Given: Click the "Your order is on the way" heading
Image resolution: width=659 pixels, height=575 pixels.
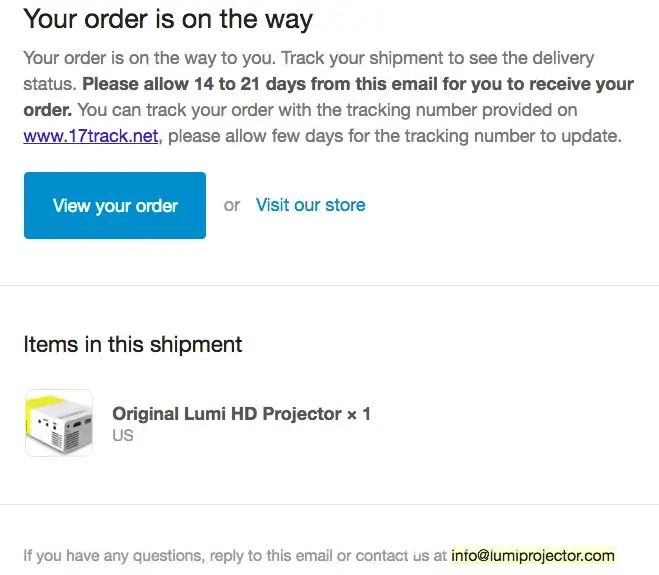Looking at the screenshot, I should [x=168, y=19].
